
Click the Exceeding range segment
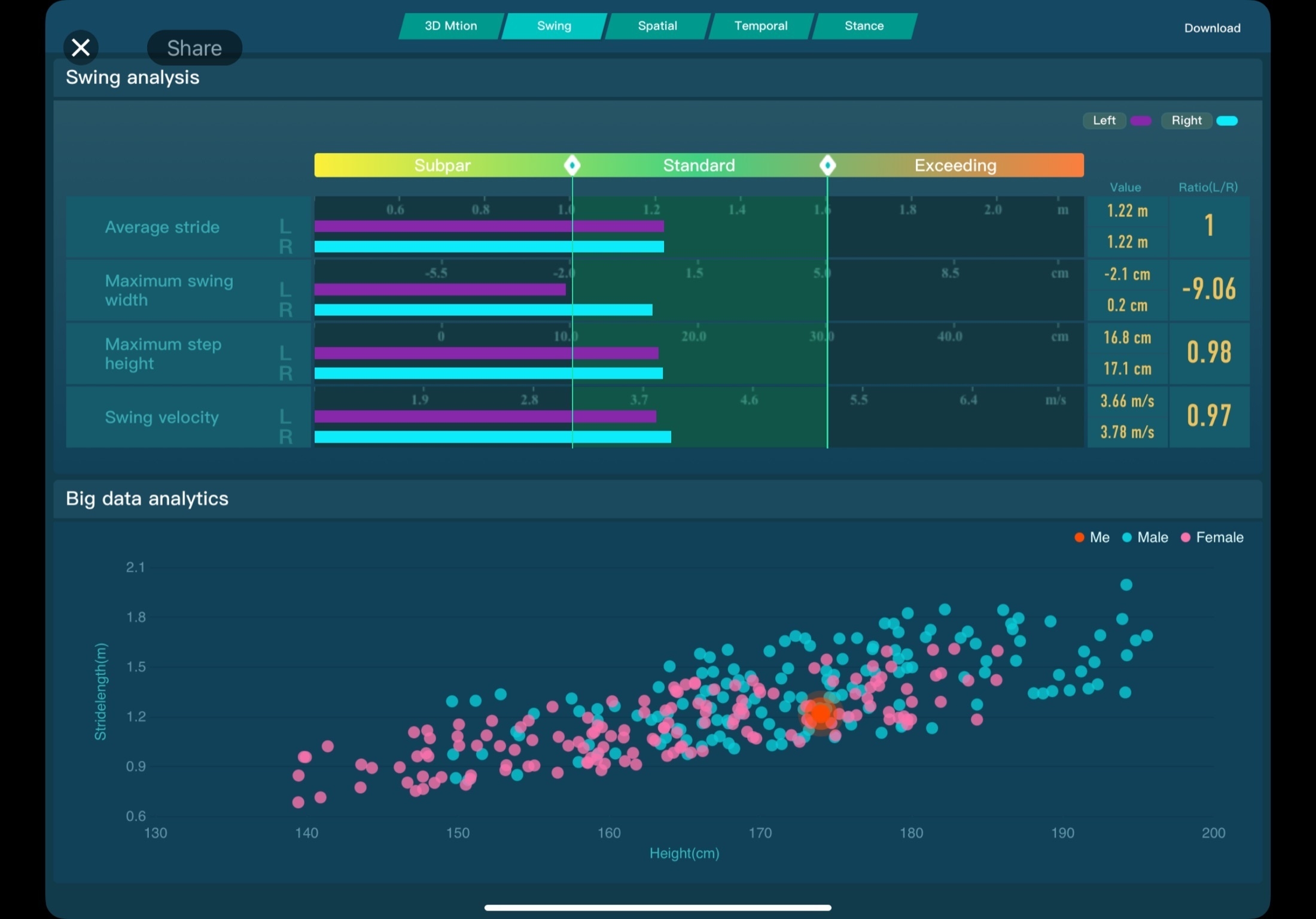(x=955, y=165)
